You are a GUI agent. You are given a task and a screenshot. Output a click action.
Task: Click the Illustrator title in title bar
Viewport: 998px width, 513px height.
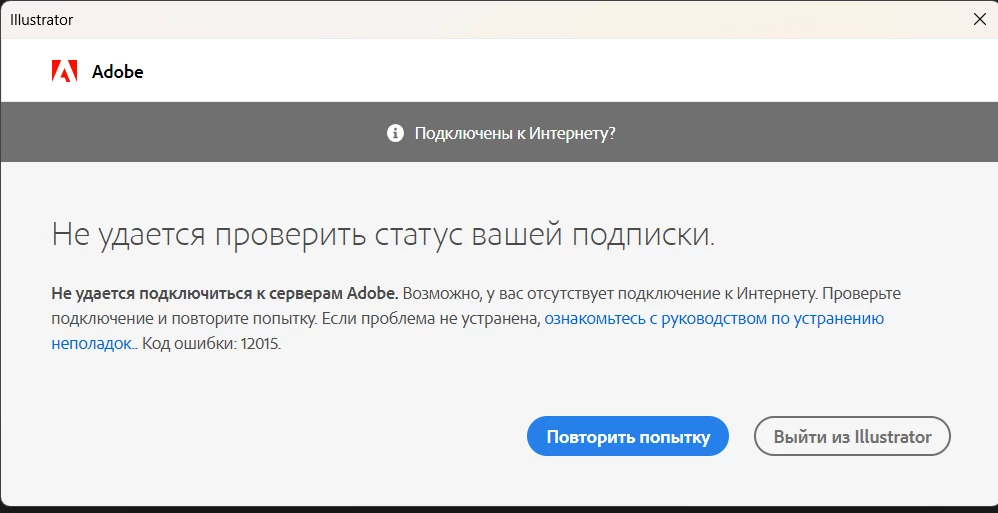(x=41, y=20)
